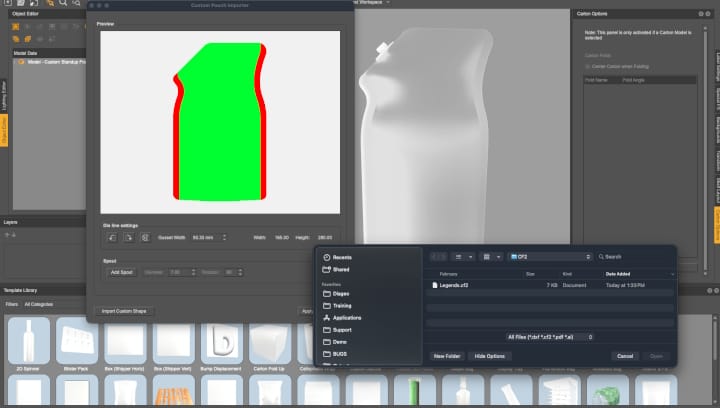720x408 pixels.
Task: Open the list view options dropdown
Action: (x=465, y=257)
